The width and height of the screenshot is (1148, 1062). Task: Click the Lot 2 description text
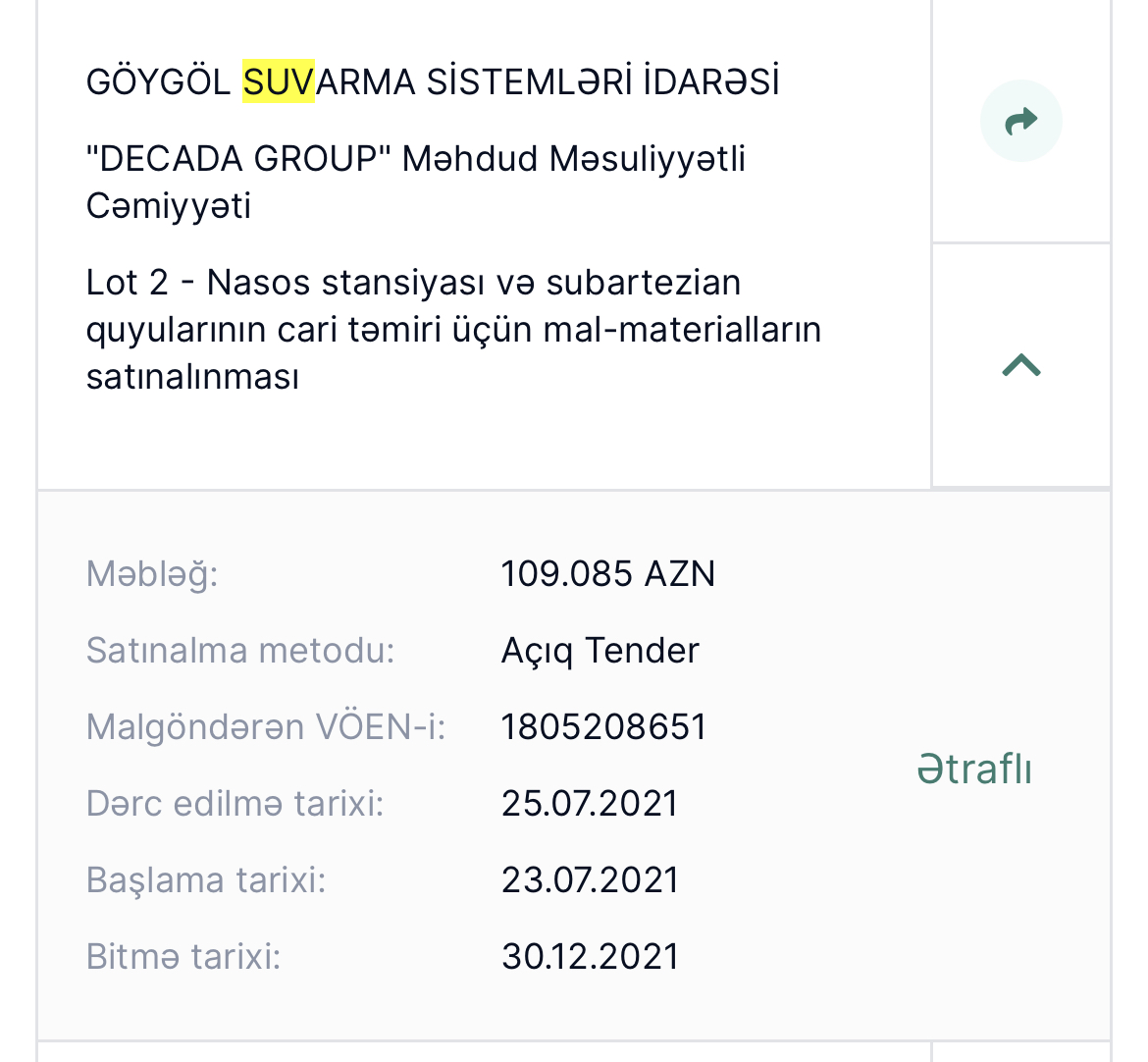point(453,330)
